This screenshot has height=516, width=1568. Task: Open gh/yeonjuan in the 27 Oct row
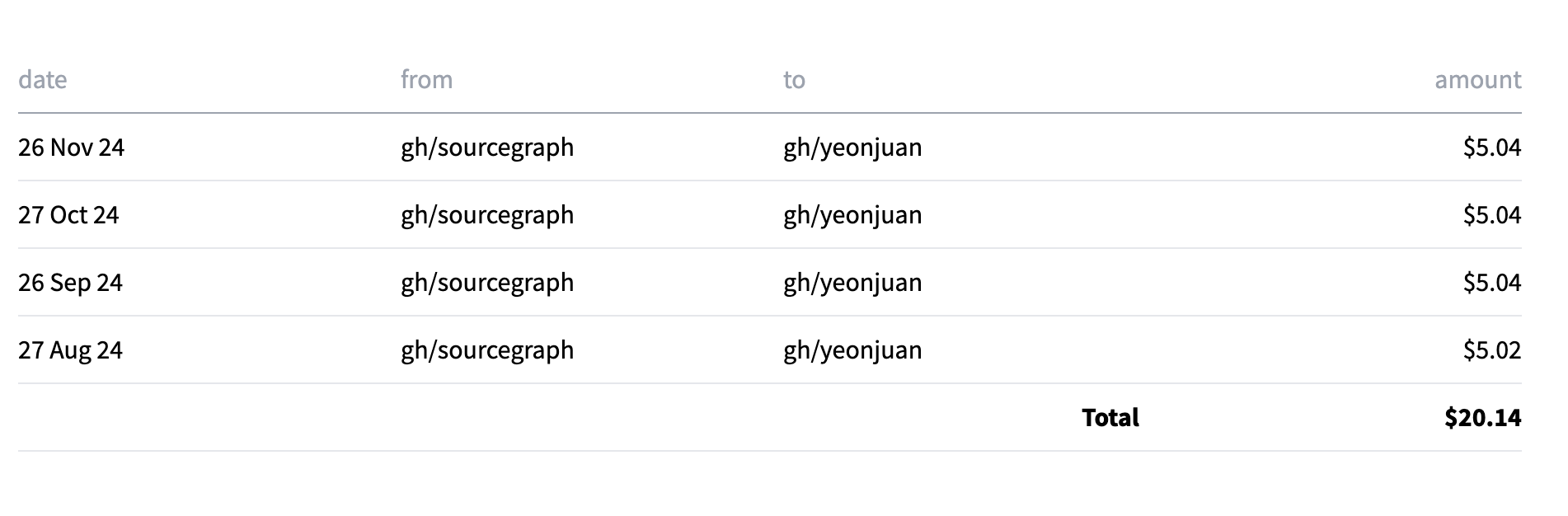852,215
